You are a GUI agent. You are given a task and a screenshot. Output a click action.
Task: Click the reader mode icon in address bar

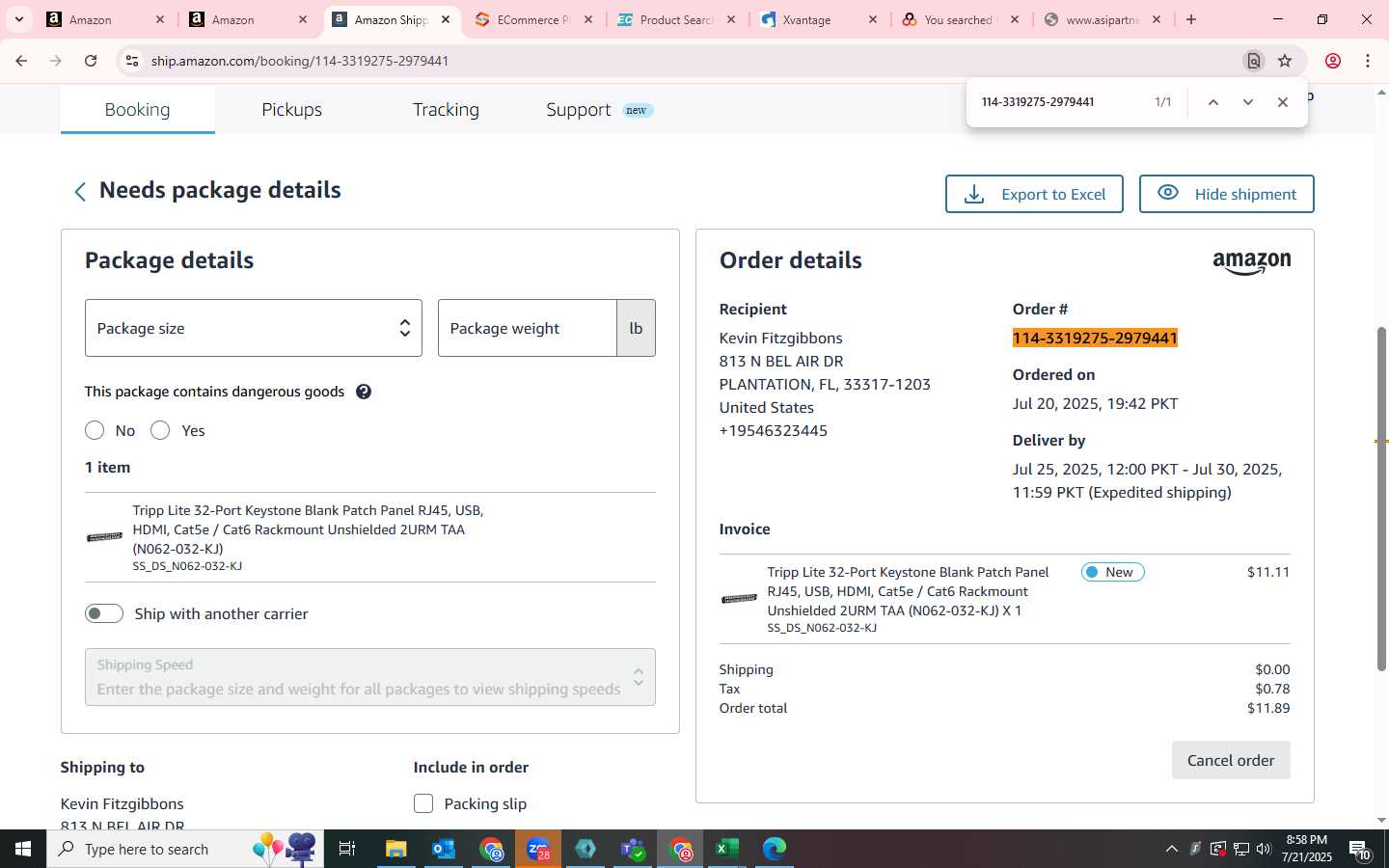[x=1254, y=61]
